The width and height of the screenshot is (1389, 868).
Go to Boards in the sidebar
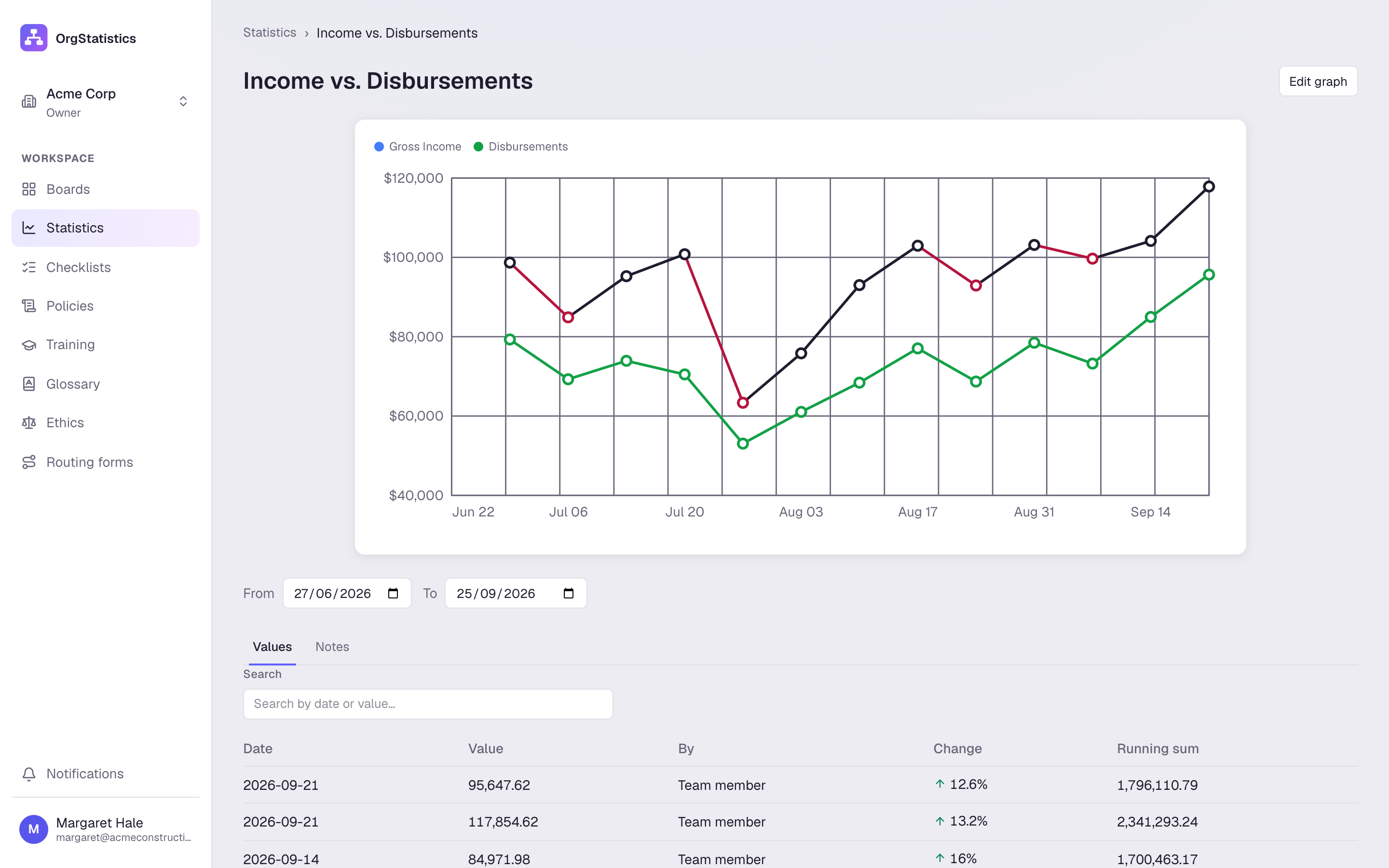click(106, 190)
